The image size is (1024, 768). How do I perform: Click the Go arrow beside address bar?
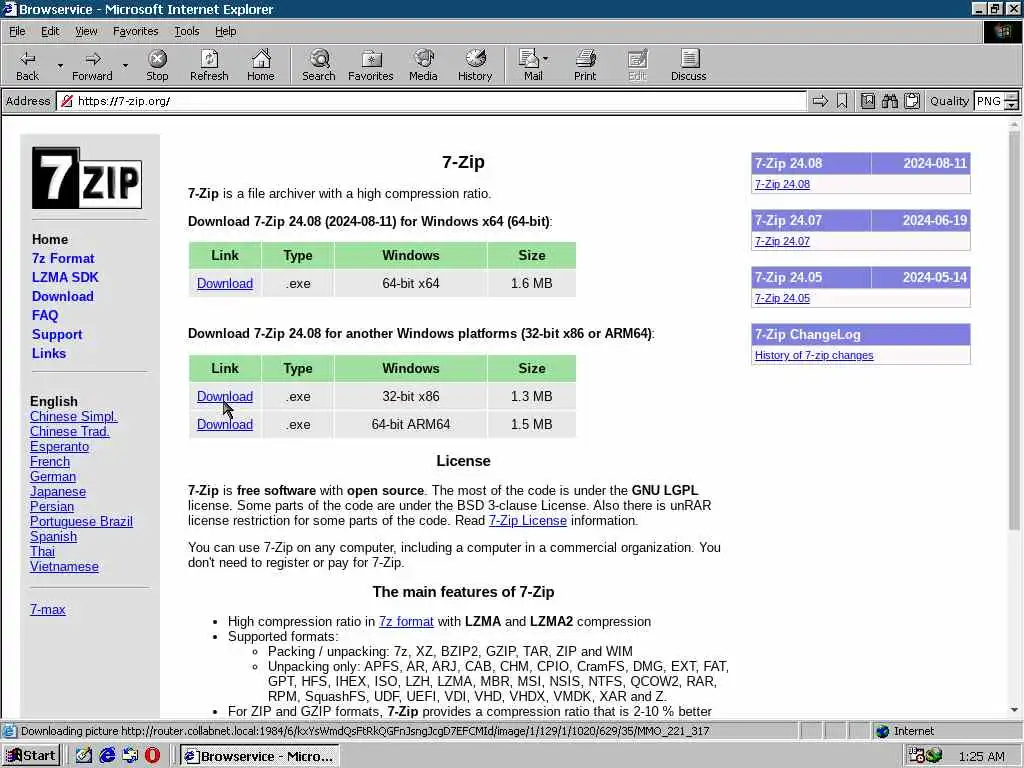820,101
